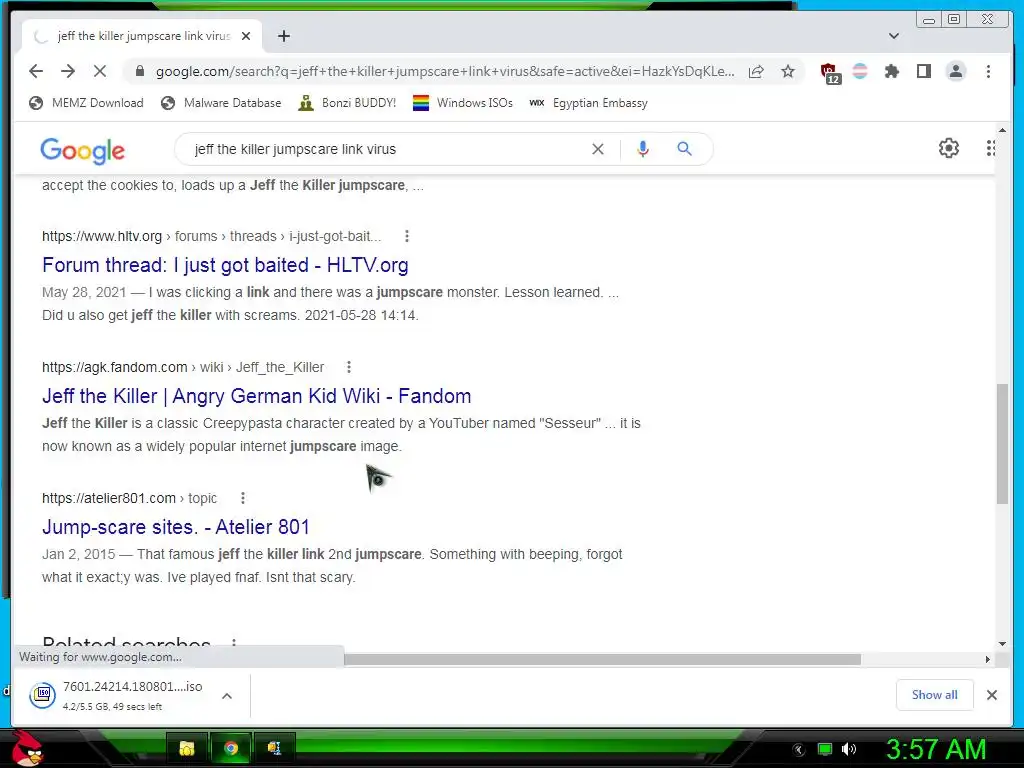This screenshot has height=768, width=1024.
Task: Open the site info padlock icon
Action: coord(139,71)
